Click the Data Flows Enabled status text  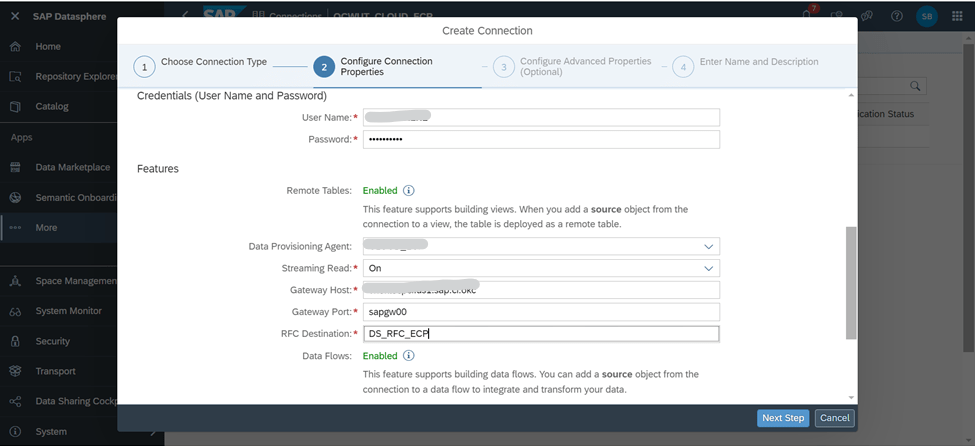380,356
